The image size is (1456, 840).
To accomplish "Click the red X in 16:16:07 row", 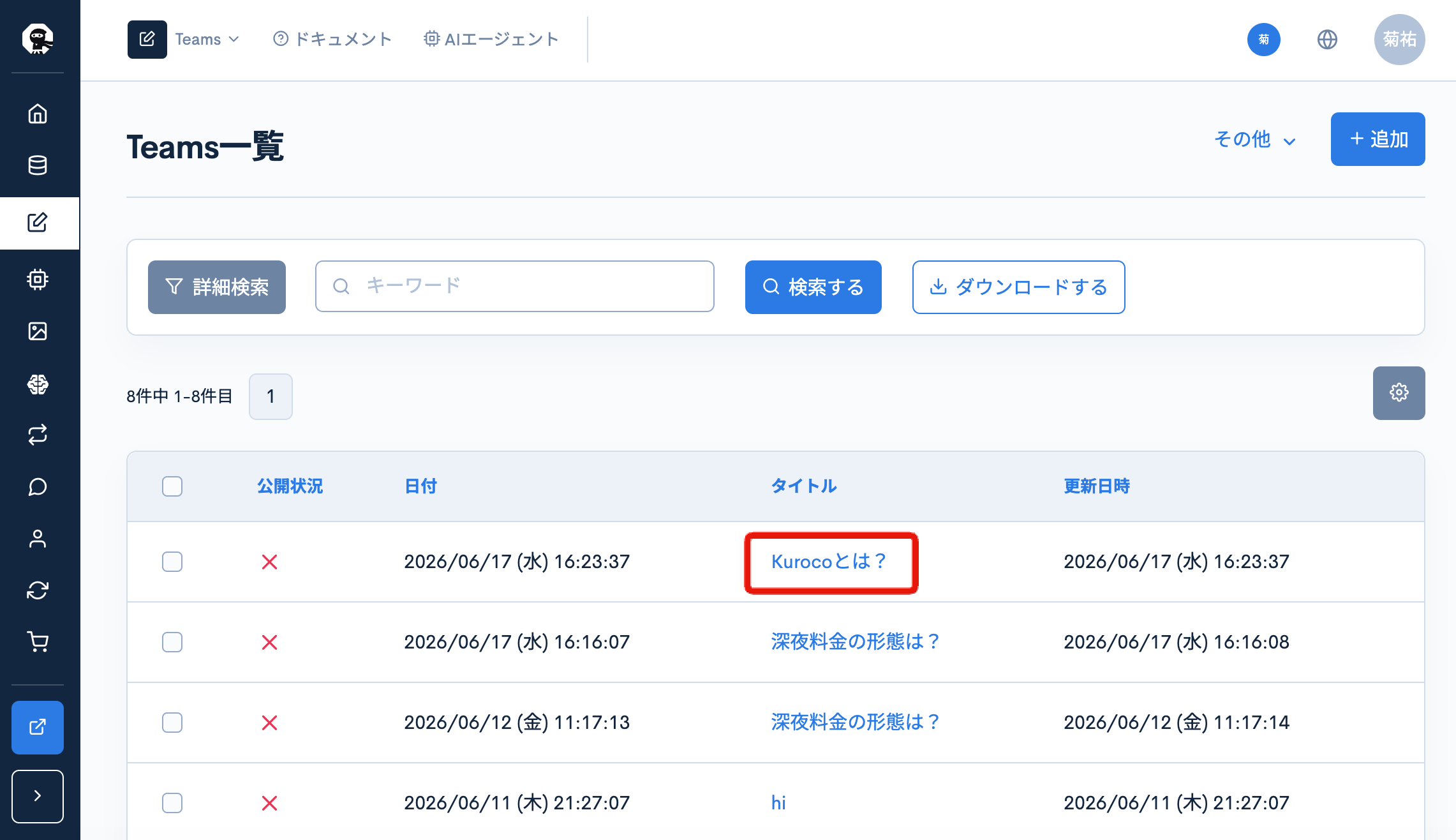I will pyautogui.click(x=270, y=642).
